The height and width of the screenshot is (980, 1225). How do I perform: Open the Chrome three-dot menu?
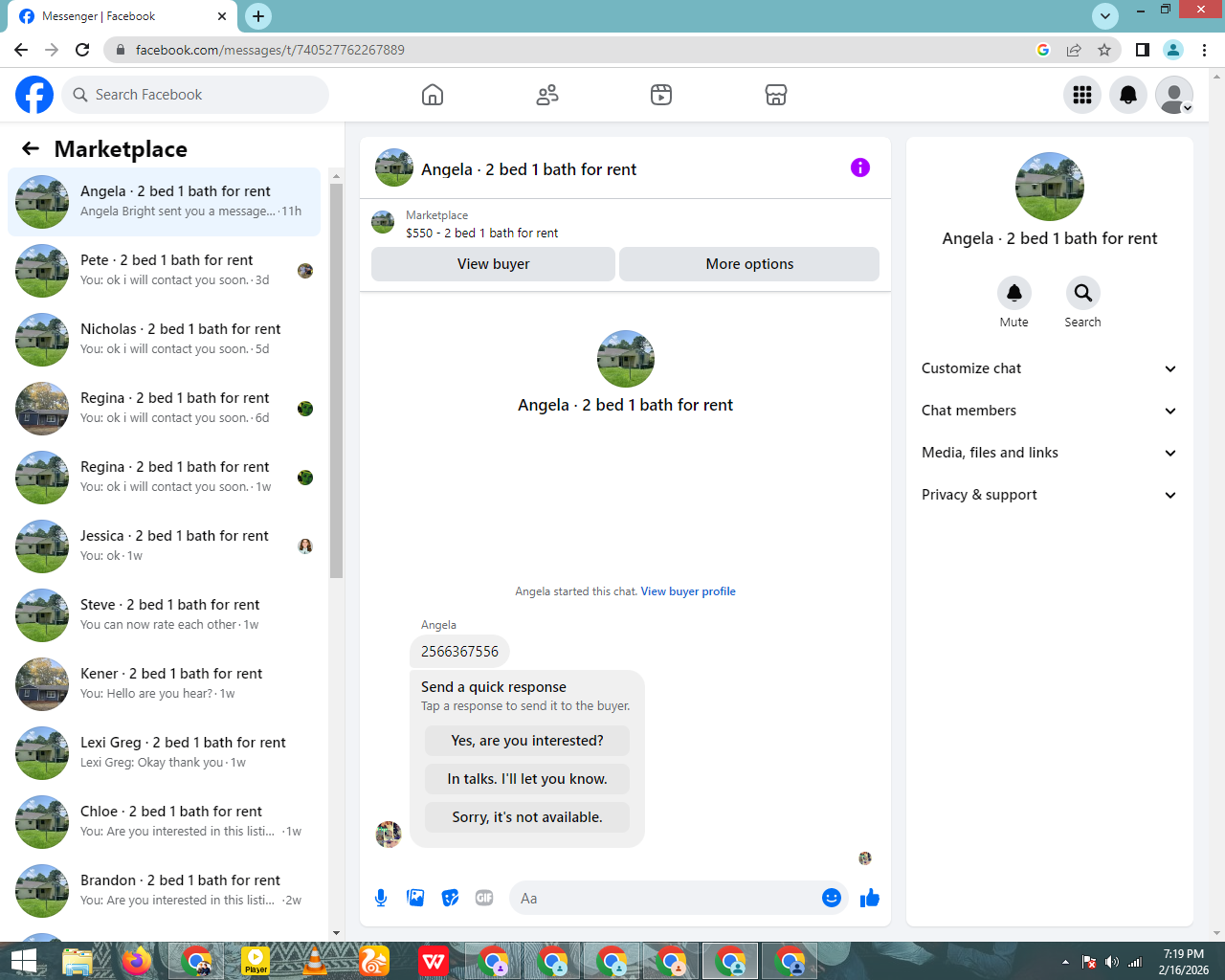[x=1205, y=50]
